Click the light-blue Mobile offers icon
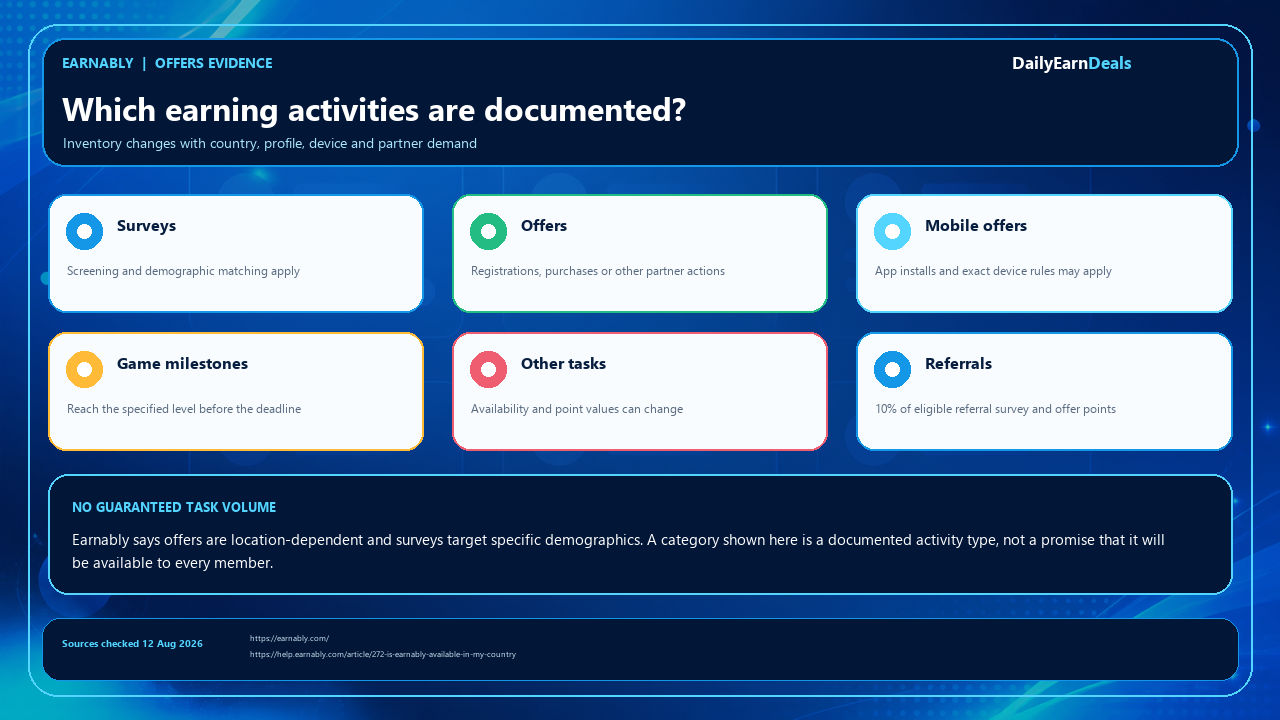The width and height of the screenshot is (1280, 720). [x=892, y=232]
